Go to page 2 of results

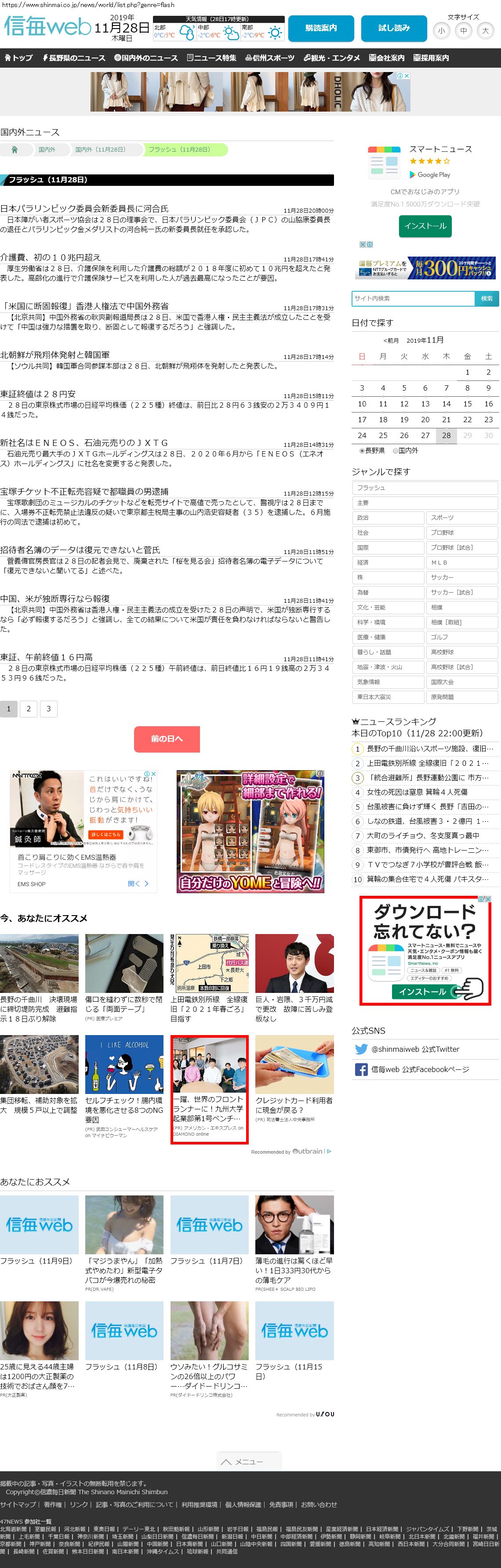[29, 709]
